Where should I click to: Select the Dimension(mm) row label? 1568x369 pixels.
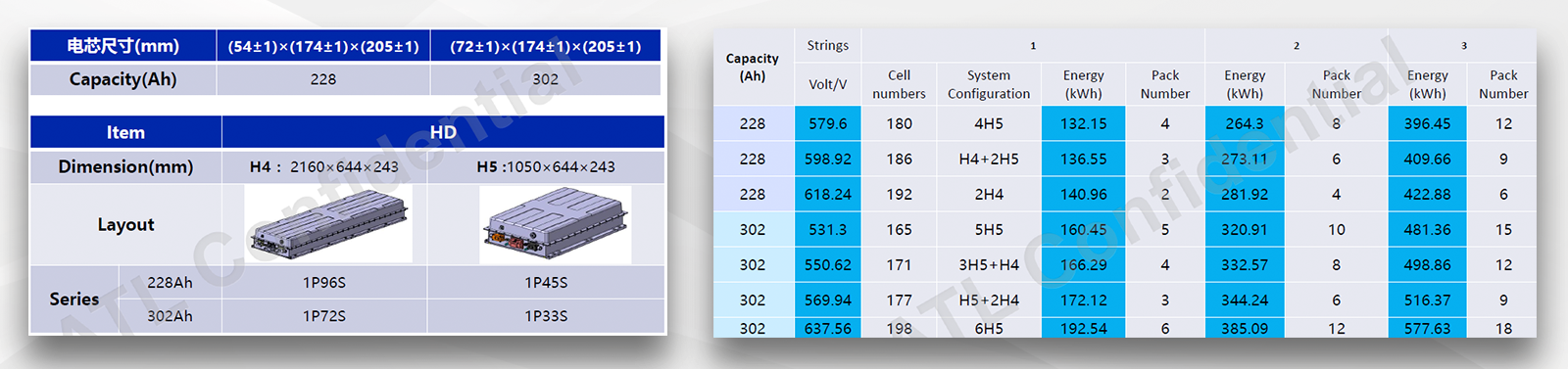point(125,166)
